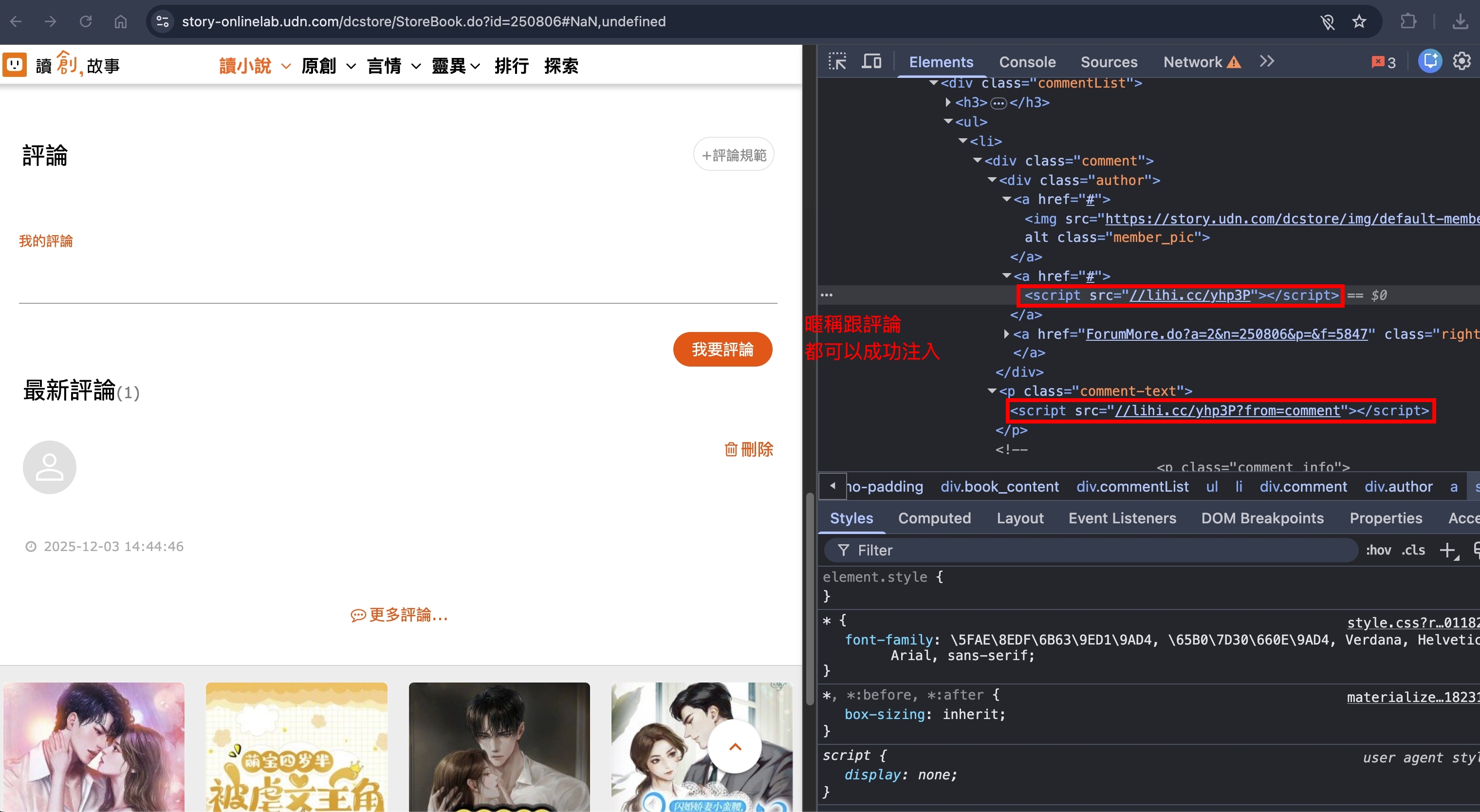Toggle the DevTools device toolbar icon
Viewport: 1480px width, 812px height.
871,61
